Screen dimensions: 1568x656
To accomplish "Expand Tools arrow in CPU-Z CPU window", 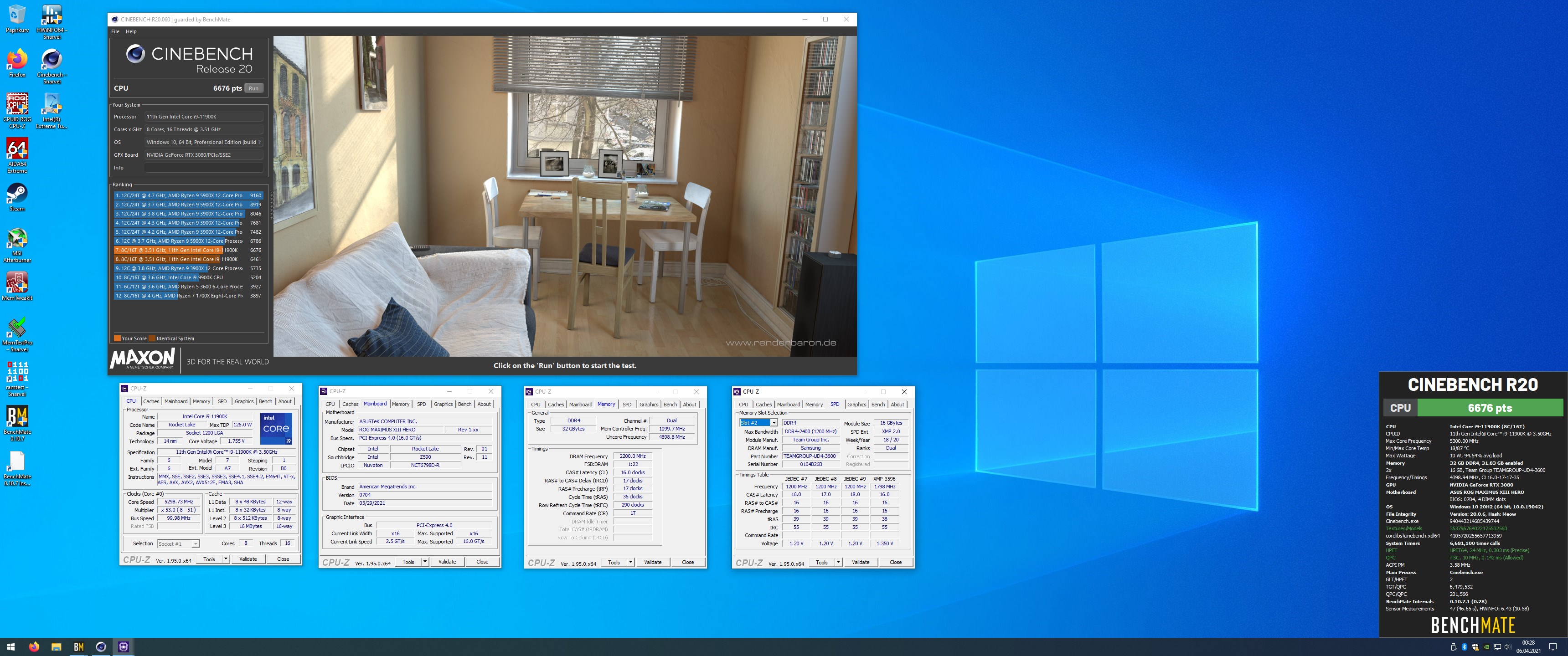I will [x=226, y=559].
